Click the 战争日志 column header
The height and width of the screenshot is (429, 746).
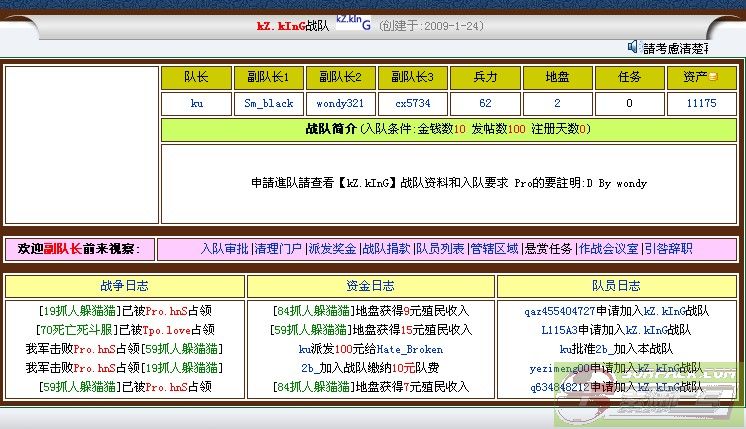point(125,286)
